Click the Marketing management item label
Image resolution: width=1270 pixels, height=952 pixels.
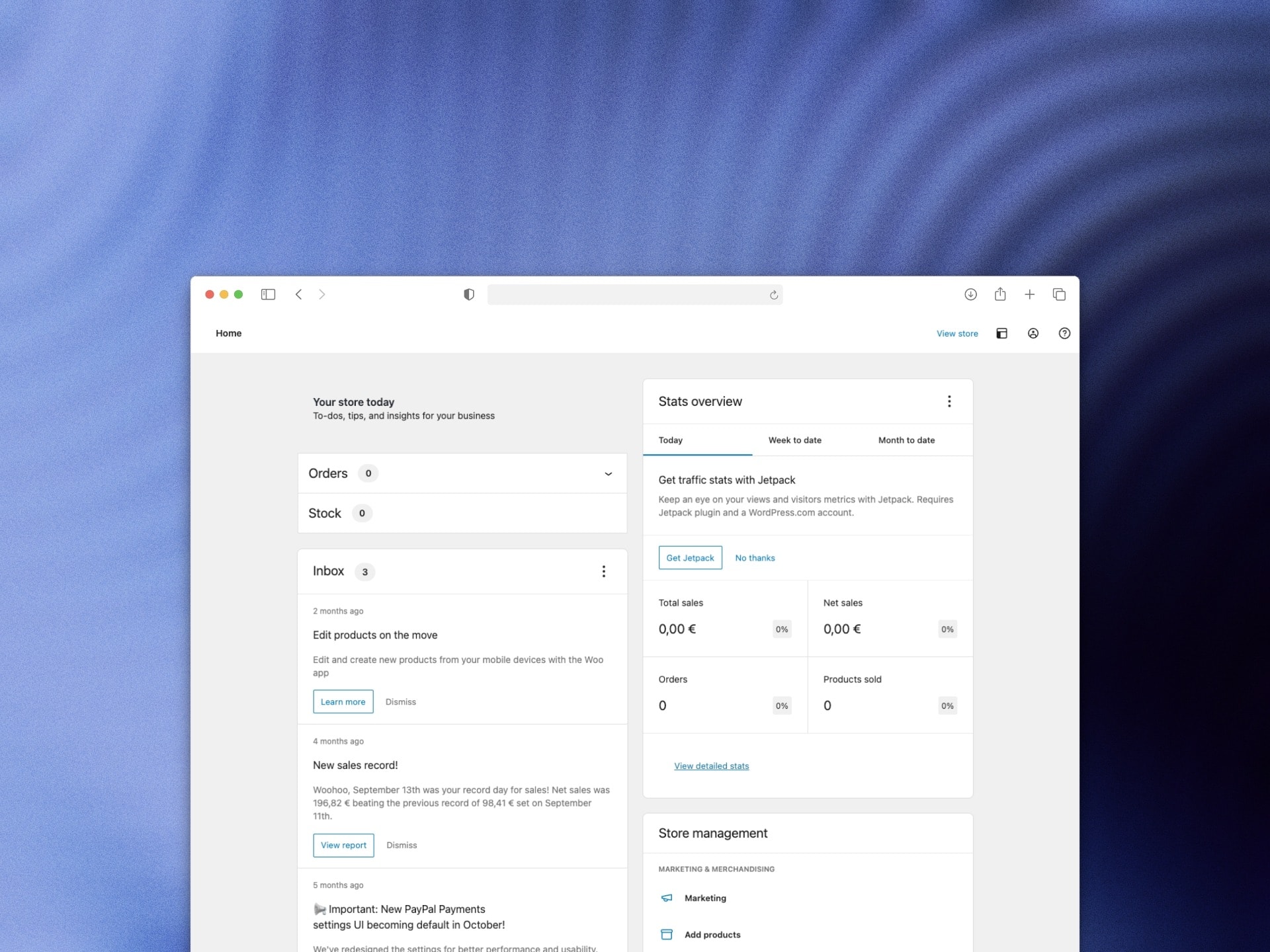[705, 898]
